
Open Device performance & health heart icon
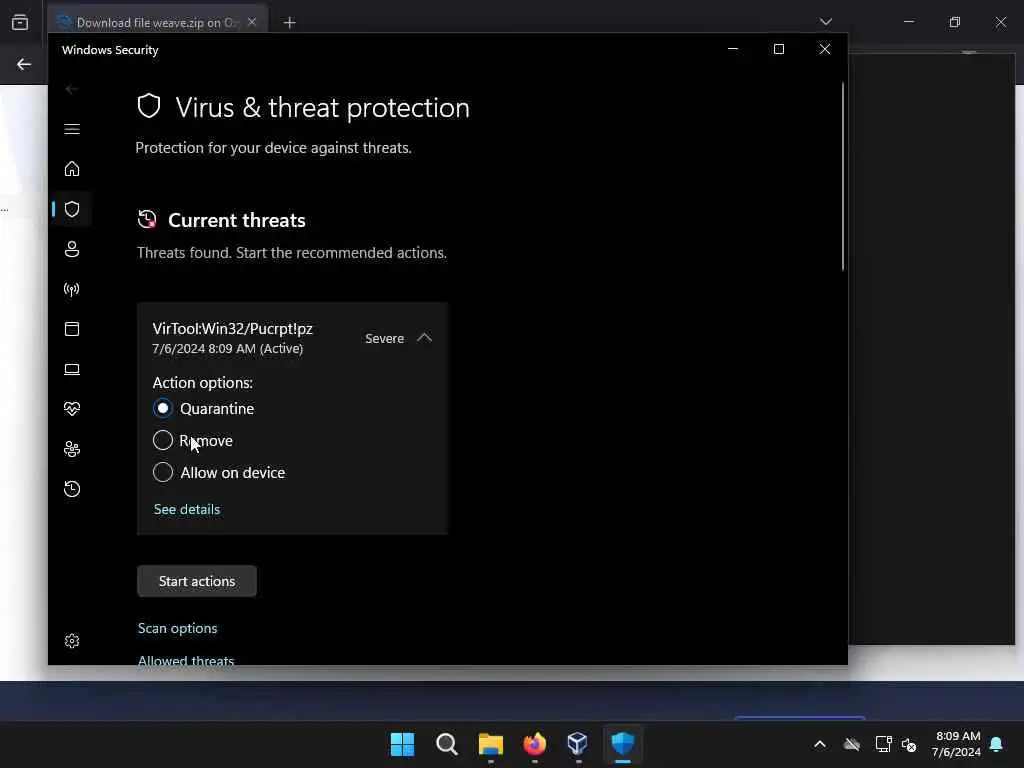tap(72, 409)
